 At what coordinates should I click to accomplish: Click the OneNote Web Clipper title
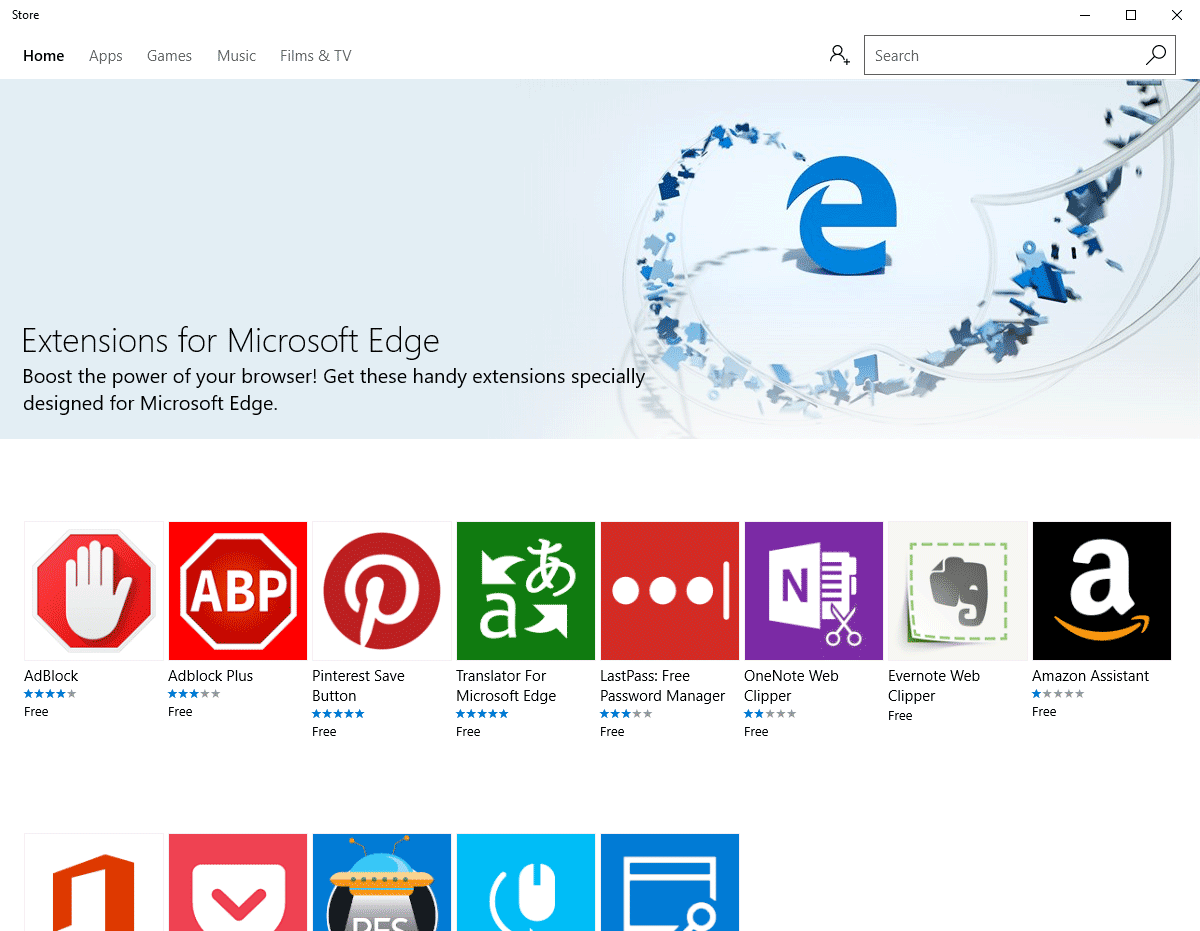(791, 686)
